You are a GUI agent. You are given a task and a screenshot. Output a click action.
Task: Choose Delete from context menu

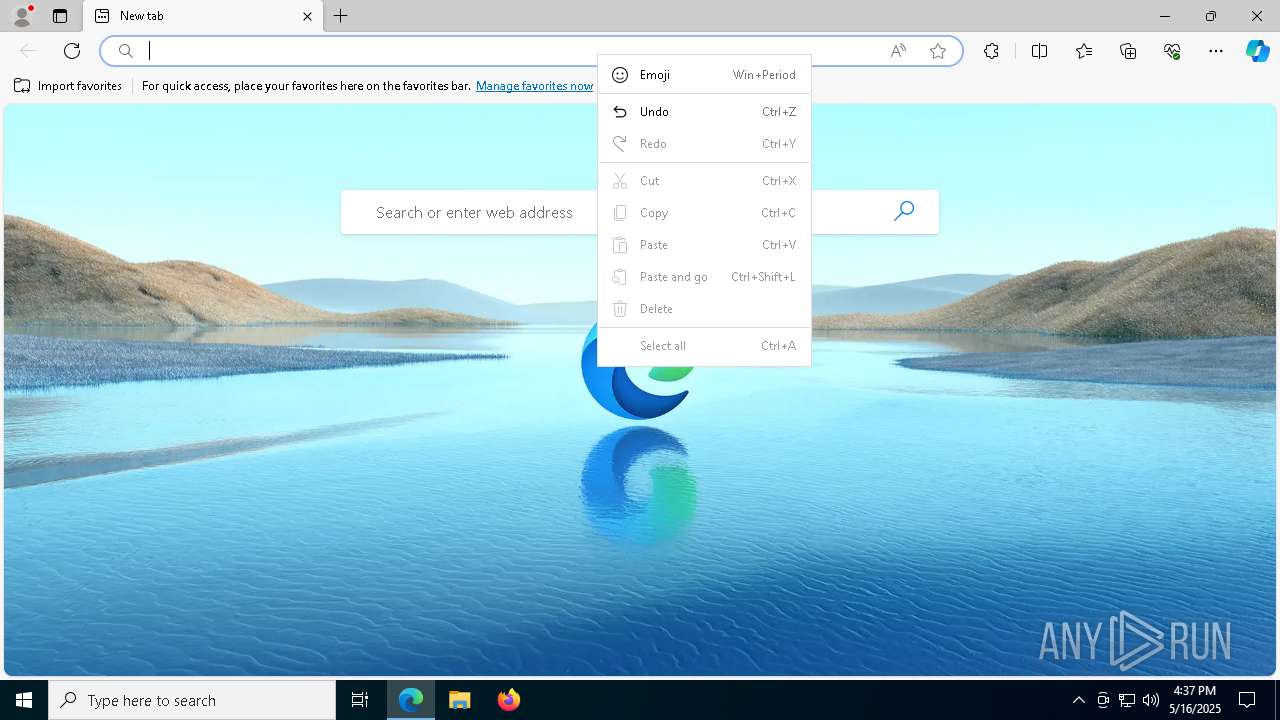point(704,309)
